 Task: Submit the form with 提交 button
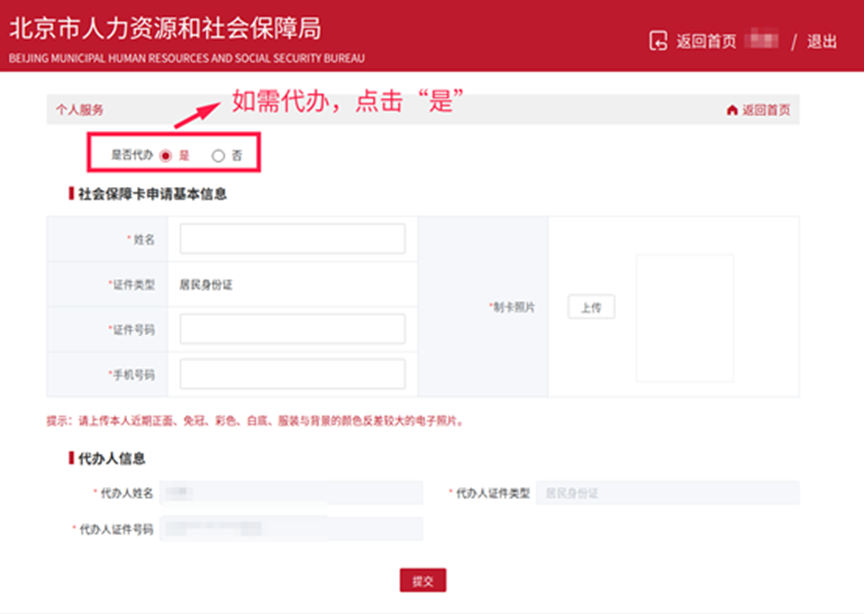pos(423,580)
